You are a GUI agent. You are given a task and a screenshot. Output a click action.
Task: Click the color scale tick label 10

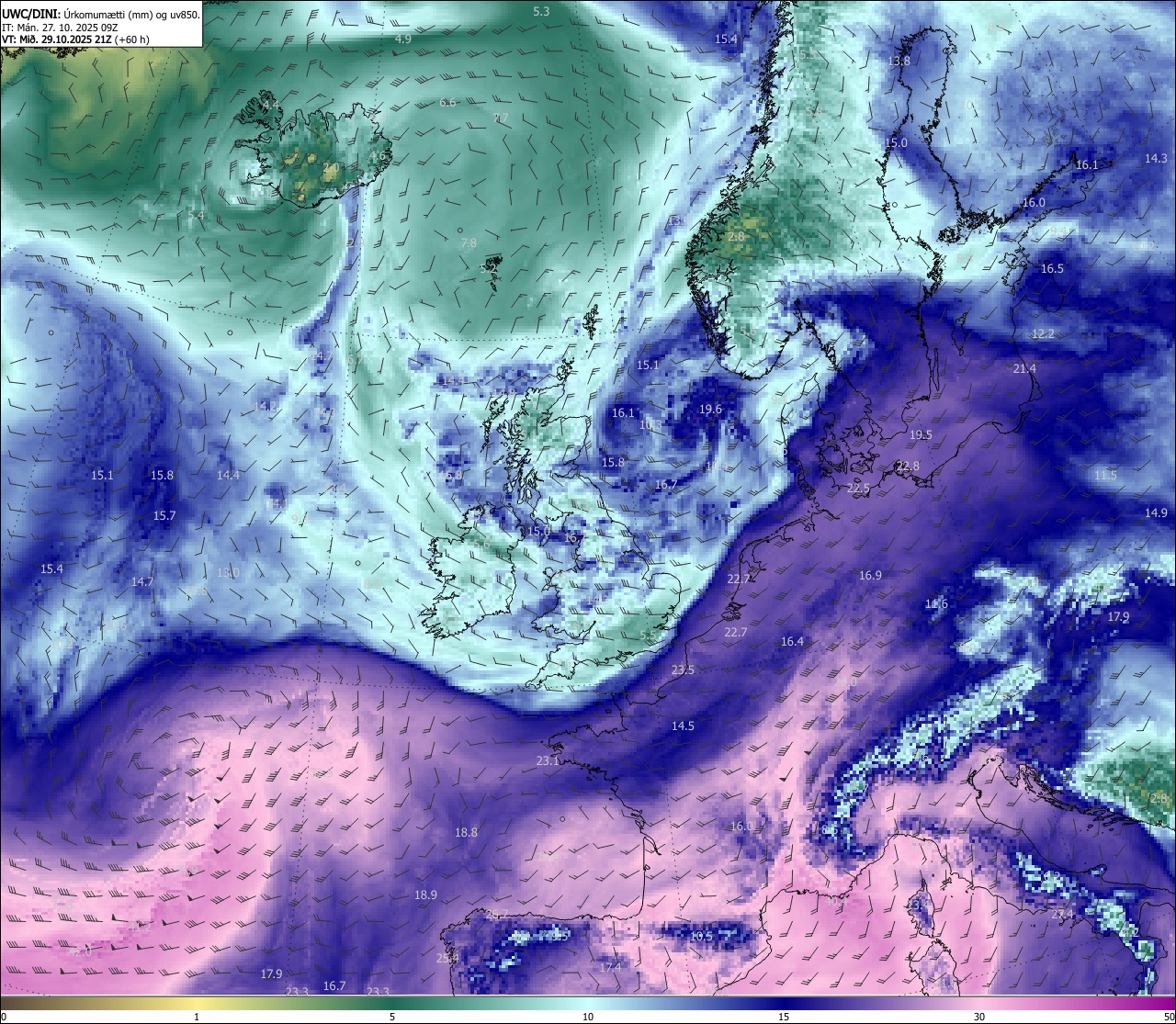click(x=588, y=1017)
